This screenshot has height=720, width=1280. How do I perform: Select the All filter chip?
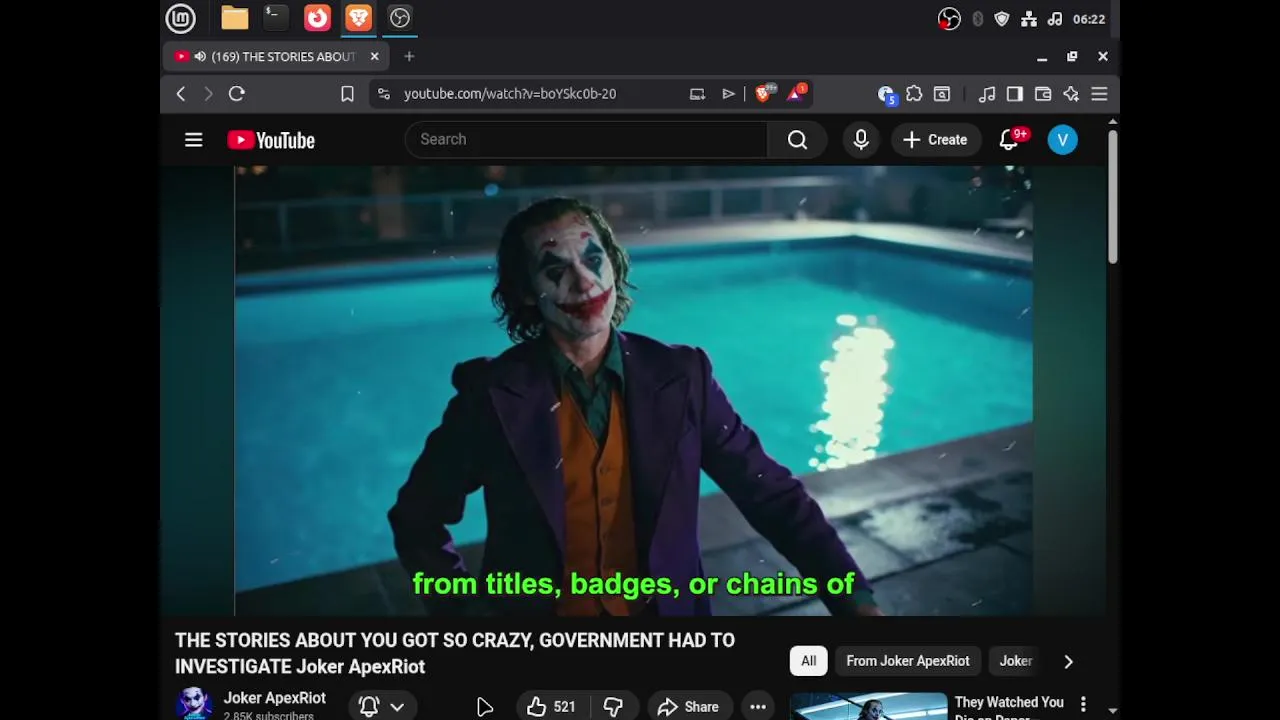808,661
